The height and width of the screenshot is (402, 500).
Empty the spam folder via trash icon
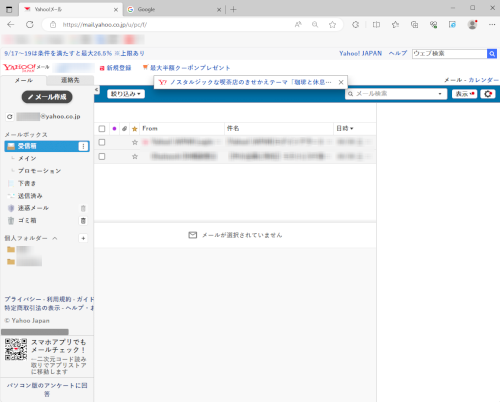coord(83,208)
